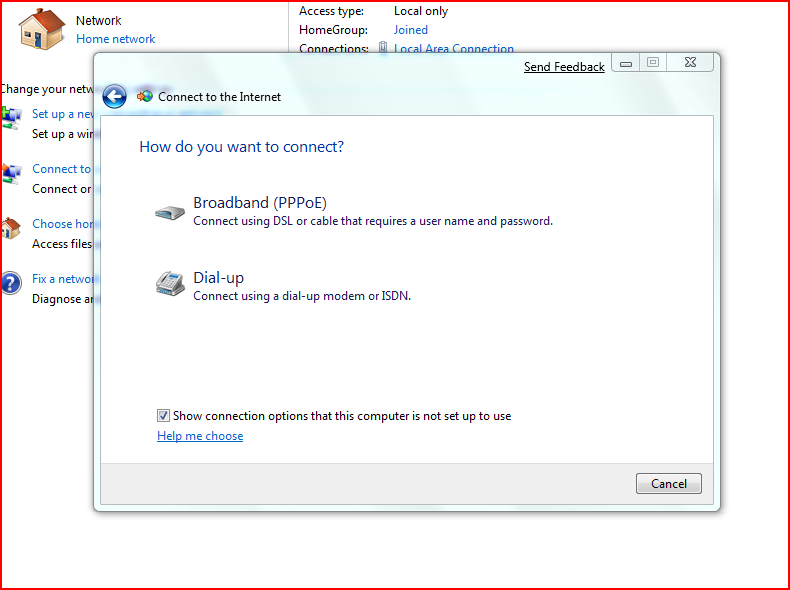Close the Connect to the Internet dialog
Viewport: 790px width, 590px height.
click(x=690, y=63)
